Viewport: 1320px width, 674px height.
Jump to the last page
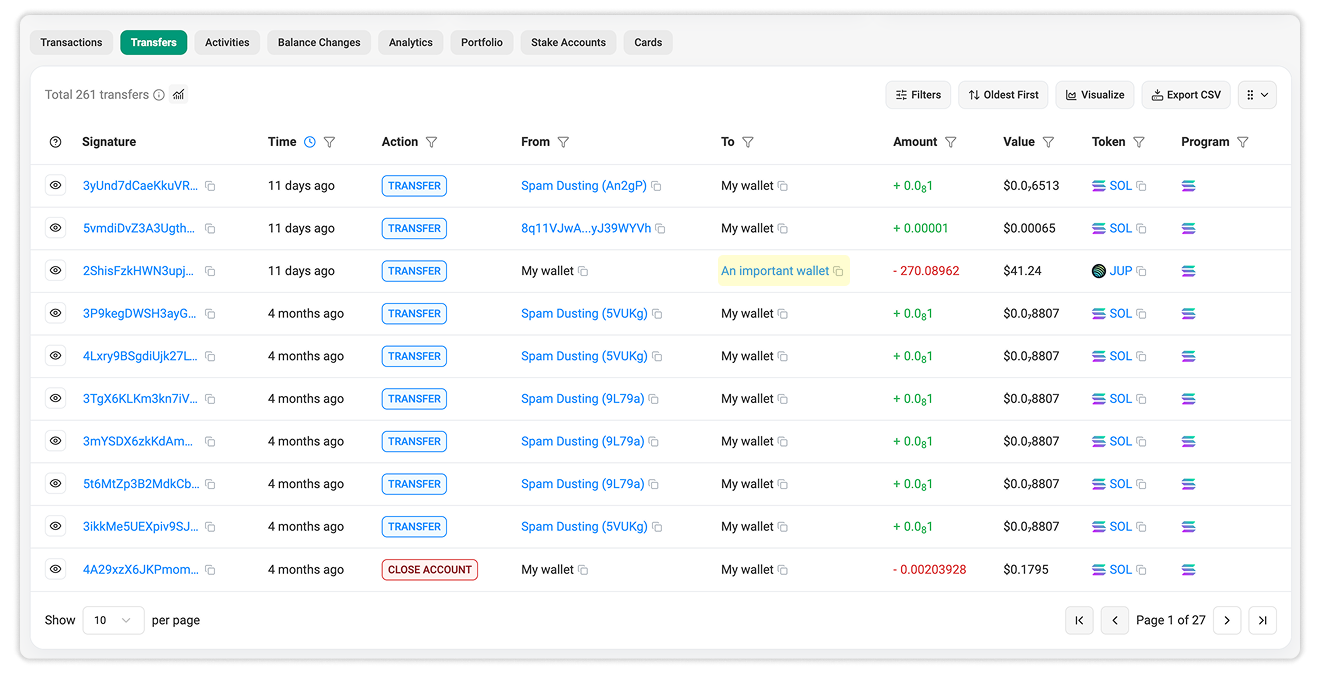[1263, 620]
